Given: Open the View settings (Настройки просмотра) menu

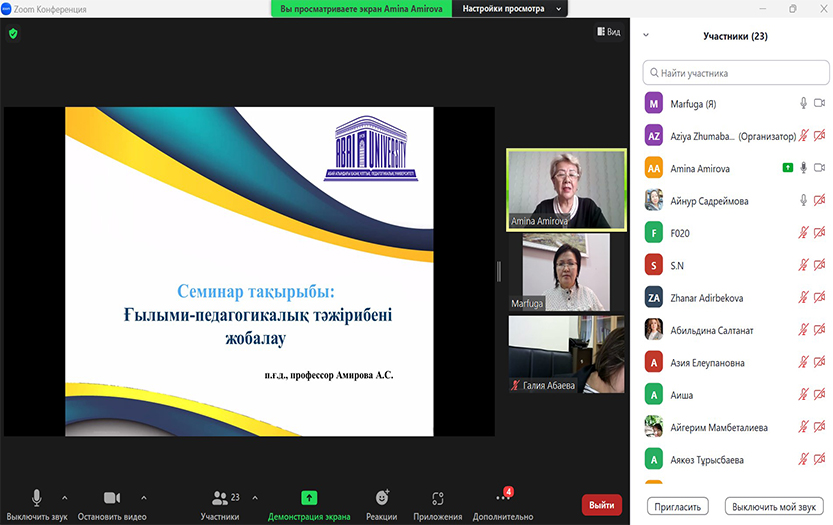Looking at the screenshot, I should pyautogui.click(x=502, y=9).
